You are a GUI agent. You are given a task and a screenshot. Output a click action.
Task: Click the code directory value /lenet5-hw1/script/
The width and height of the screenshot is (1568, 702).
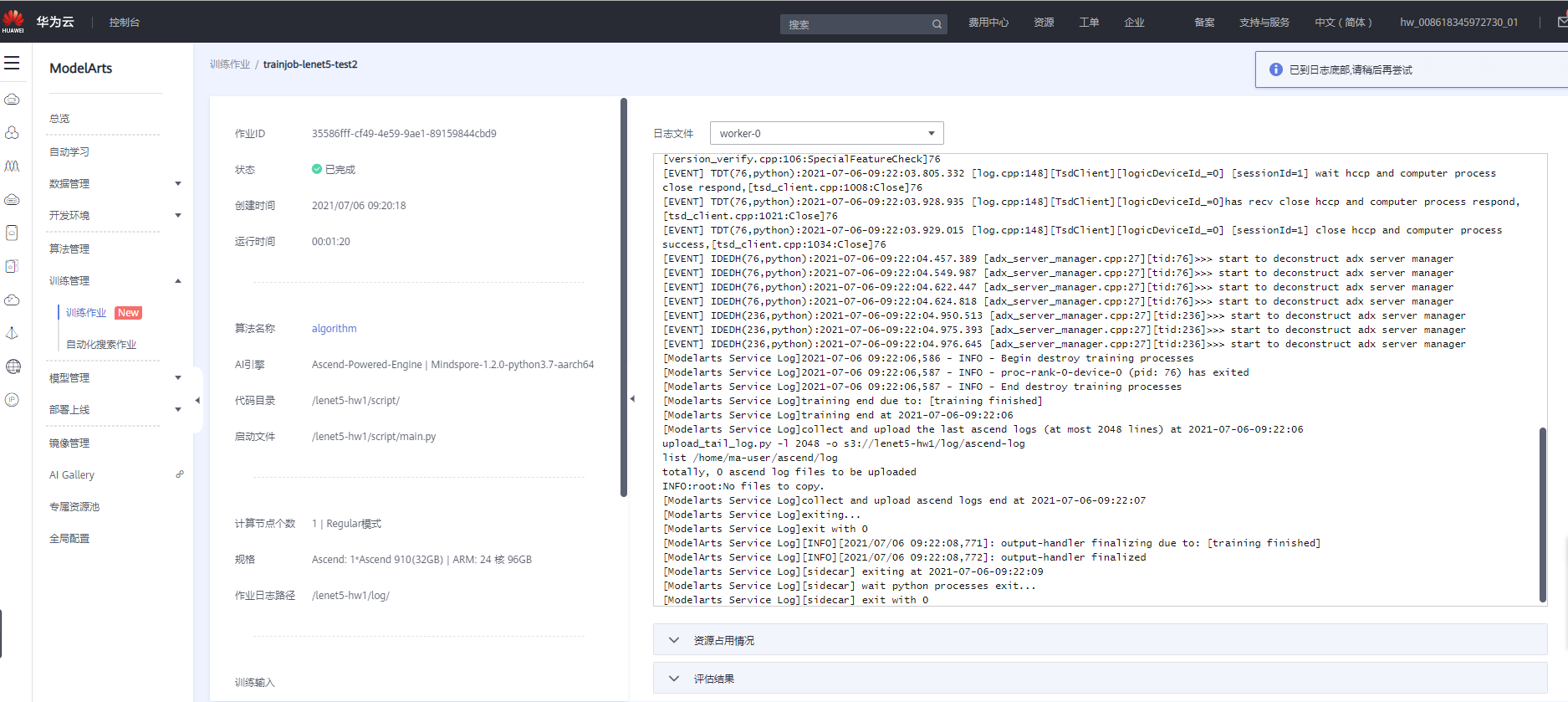tap(355, 401)
